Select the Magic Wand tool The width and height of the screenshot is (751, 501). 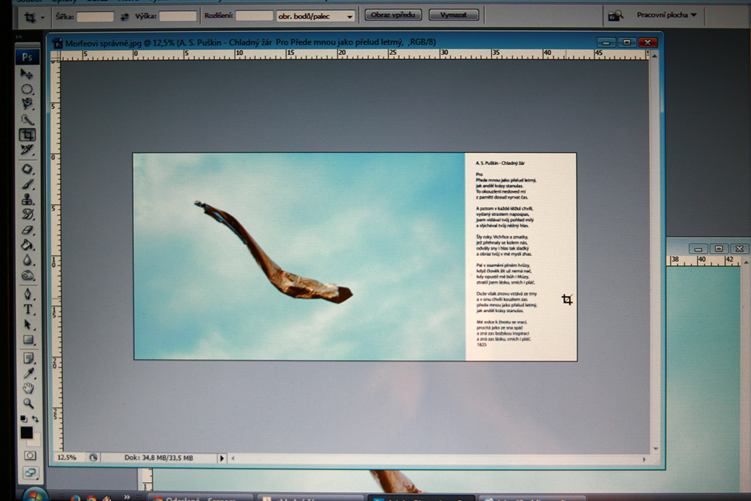[x=27, y=119]
